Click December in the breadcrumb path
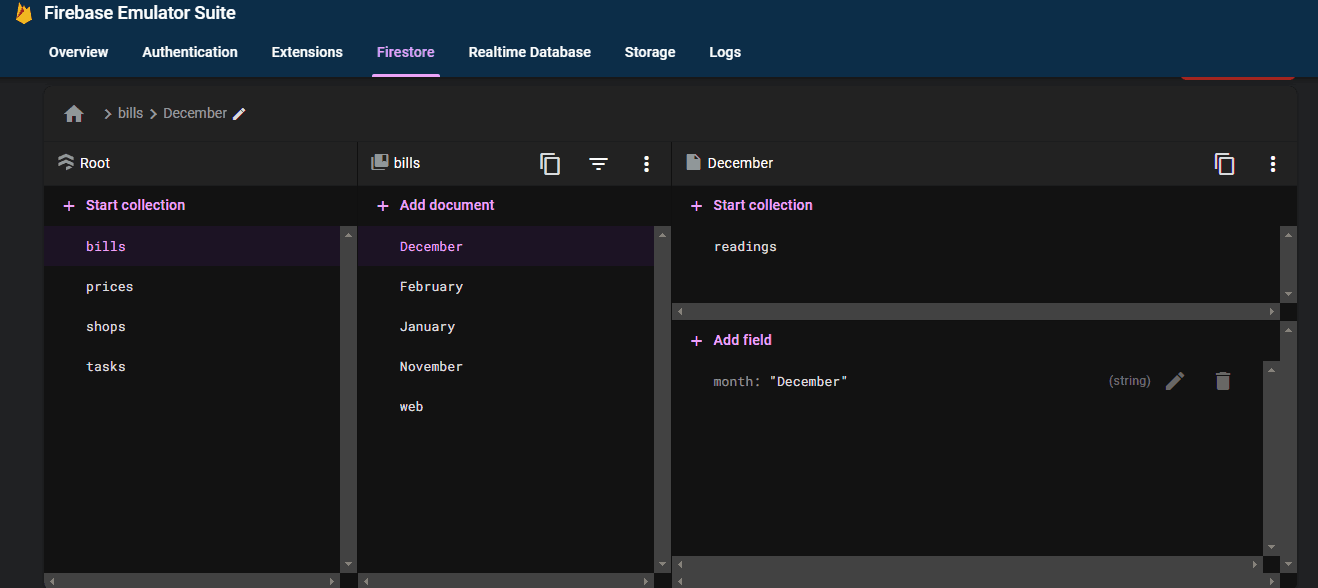The height and width of the screenshot is (588, 1318). pyautogui.click(x=195, y=113)
